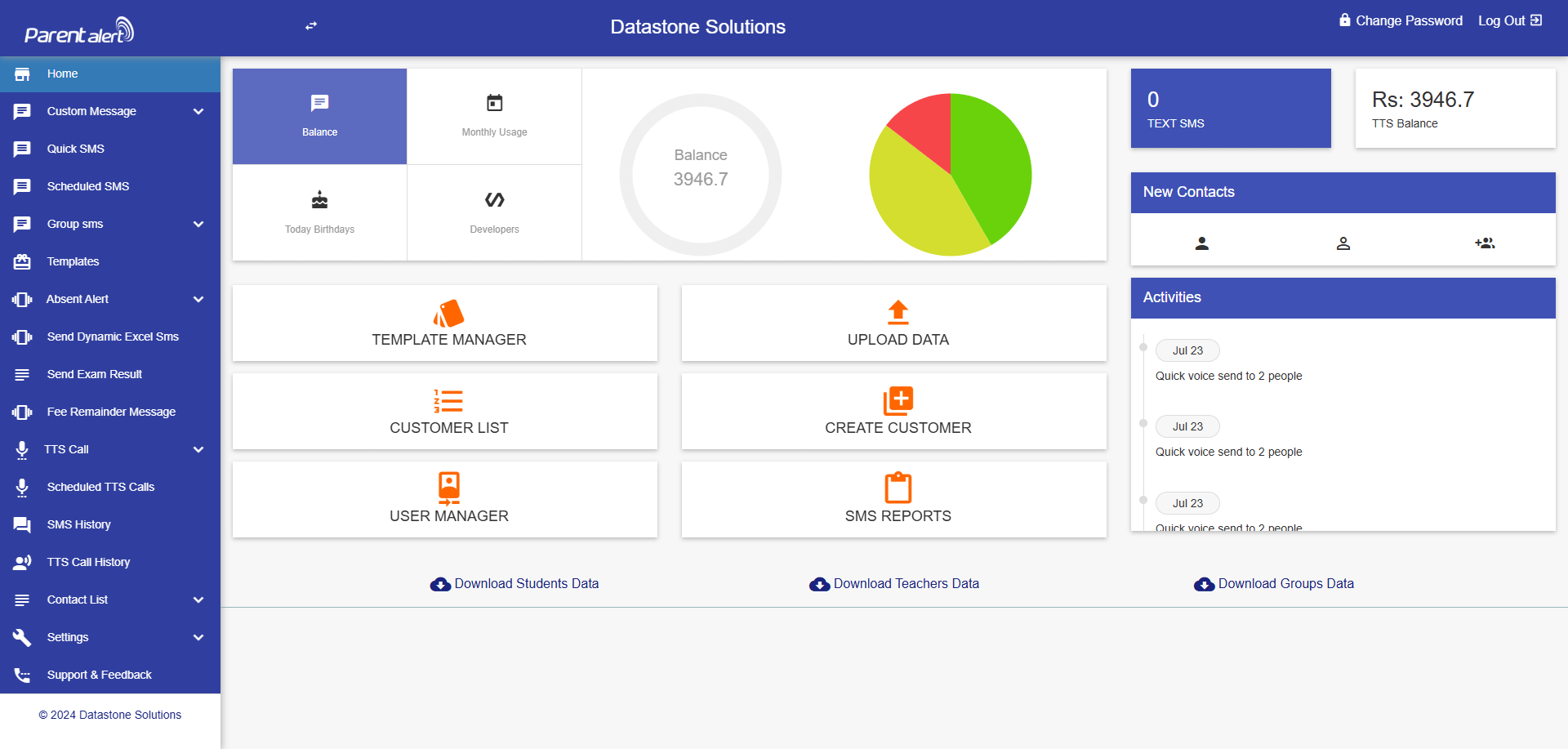This screenshot has width=1568, height=749.
Task: Click the 0 TEXT SMS card
Action: point(1231,109)
